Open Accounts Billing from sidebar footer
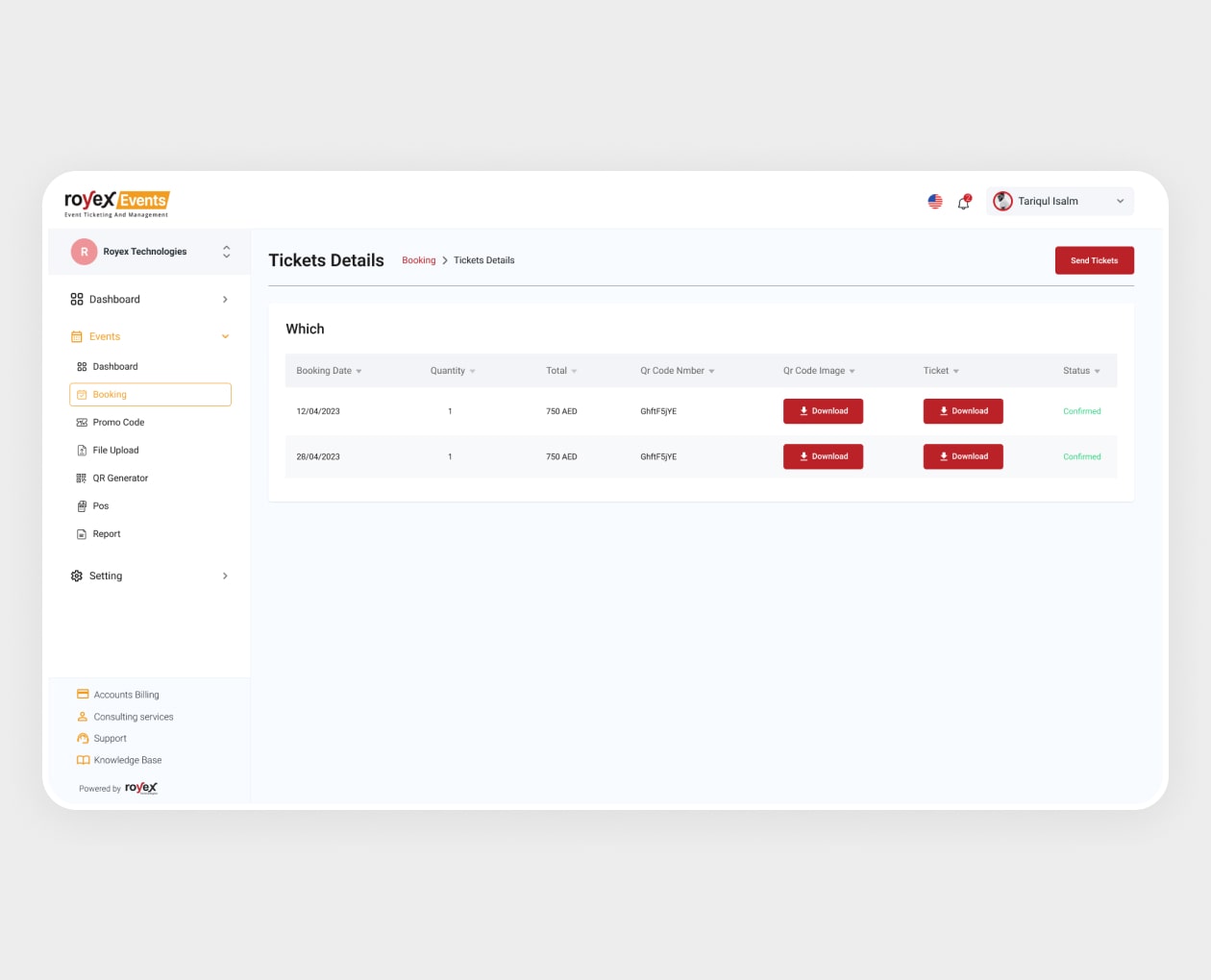The width and height of the screenshot is (1211, 980). [126, 695]
